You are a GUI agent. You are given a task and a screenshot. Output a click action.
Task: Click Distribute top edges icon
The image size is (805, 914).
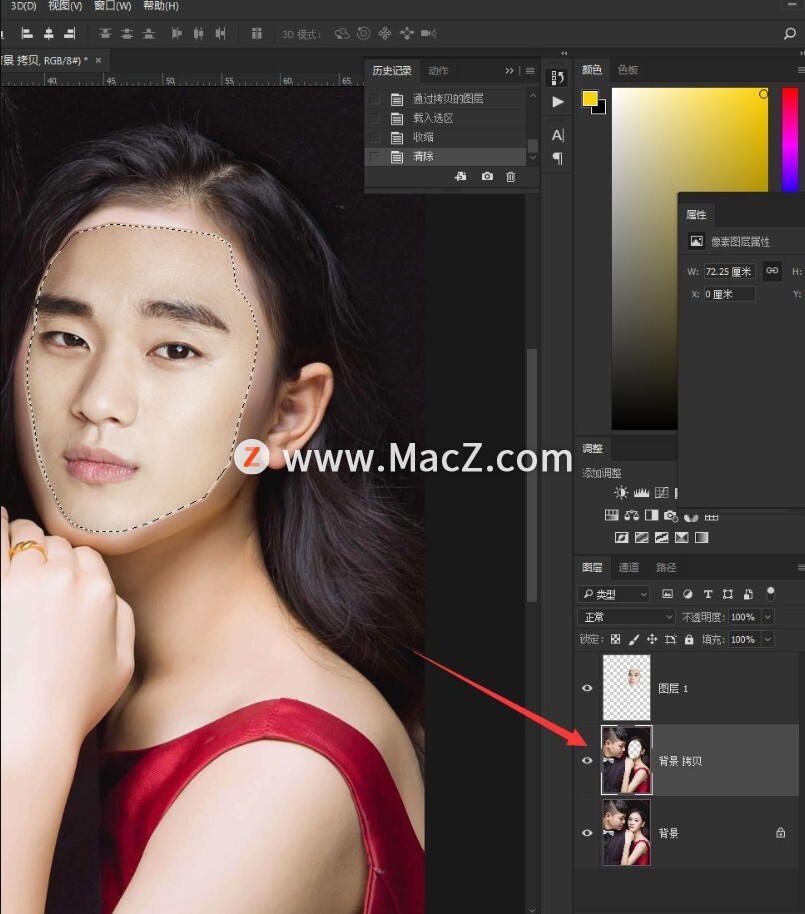pos(105,34)
